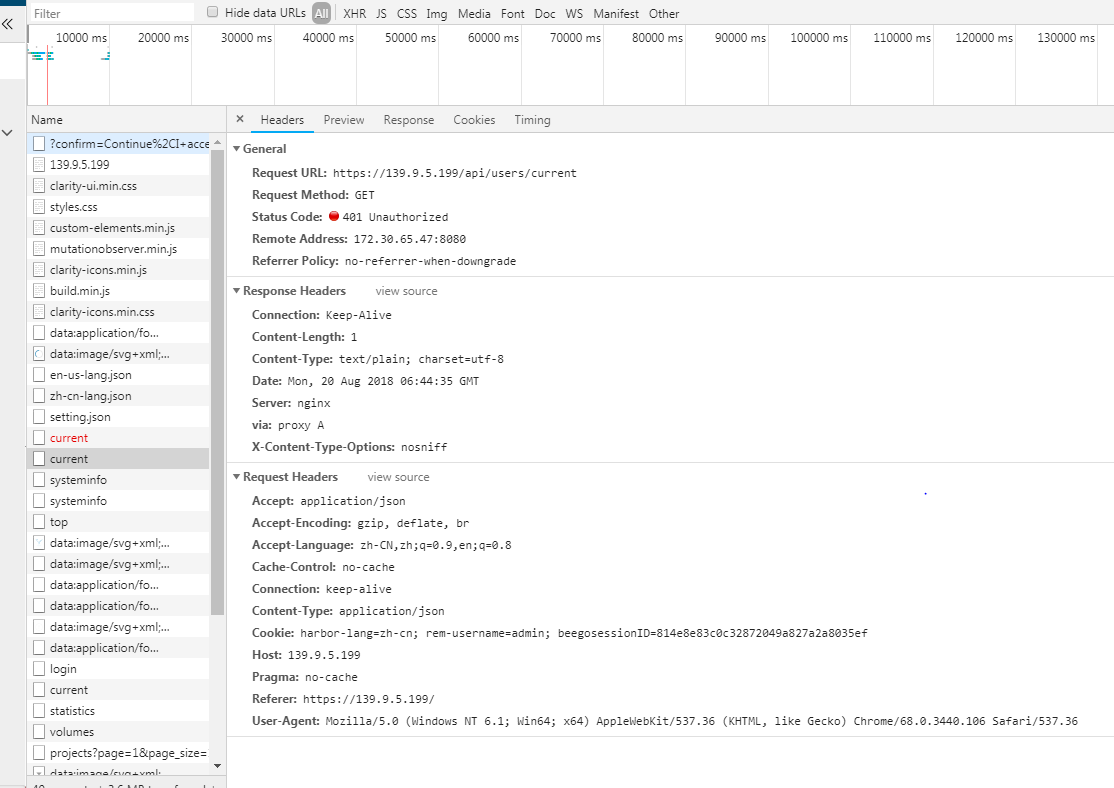Image resolution: width=1114 pixels, height=788 pixels.
Task: Collapse the panel with the « icon
Action: pos(9,24)
